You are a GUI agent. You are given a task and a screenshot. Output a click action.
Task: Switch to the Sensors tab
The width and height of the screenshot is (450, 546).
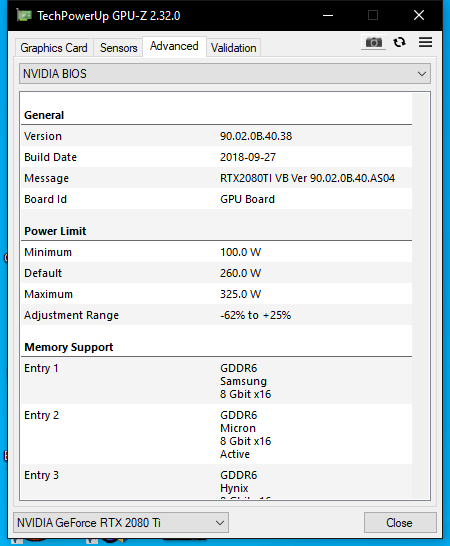(x=118, y=48)
